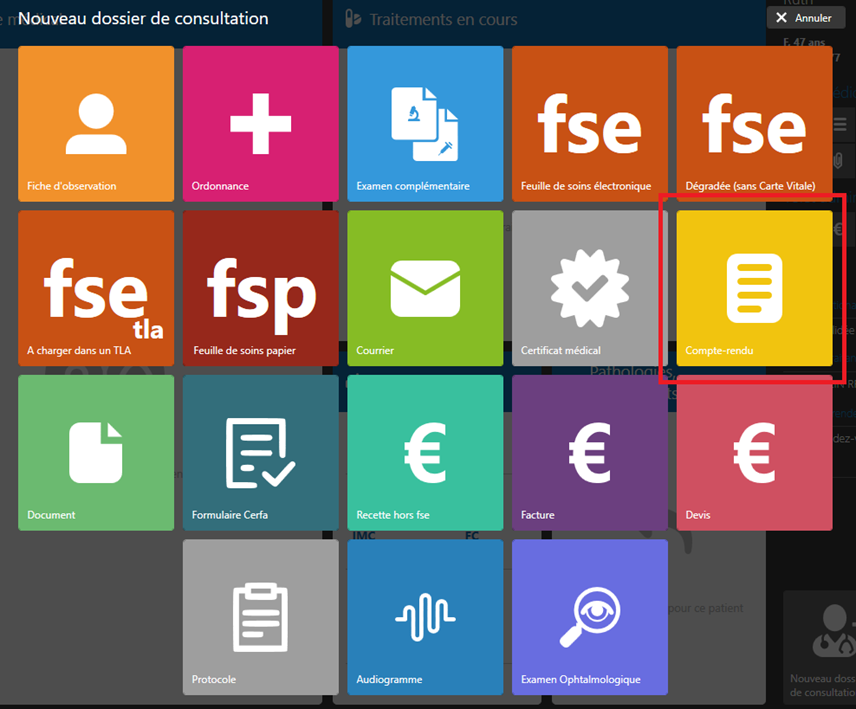Open Feuille de soins papier tile
The width and height of the screenshot is (856, 709).
pyautogui.click(x=260, y=288)
